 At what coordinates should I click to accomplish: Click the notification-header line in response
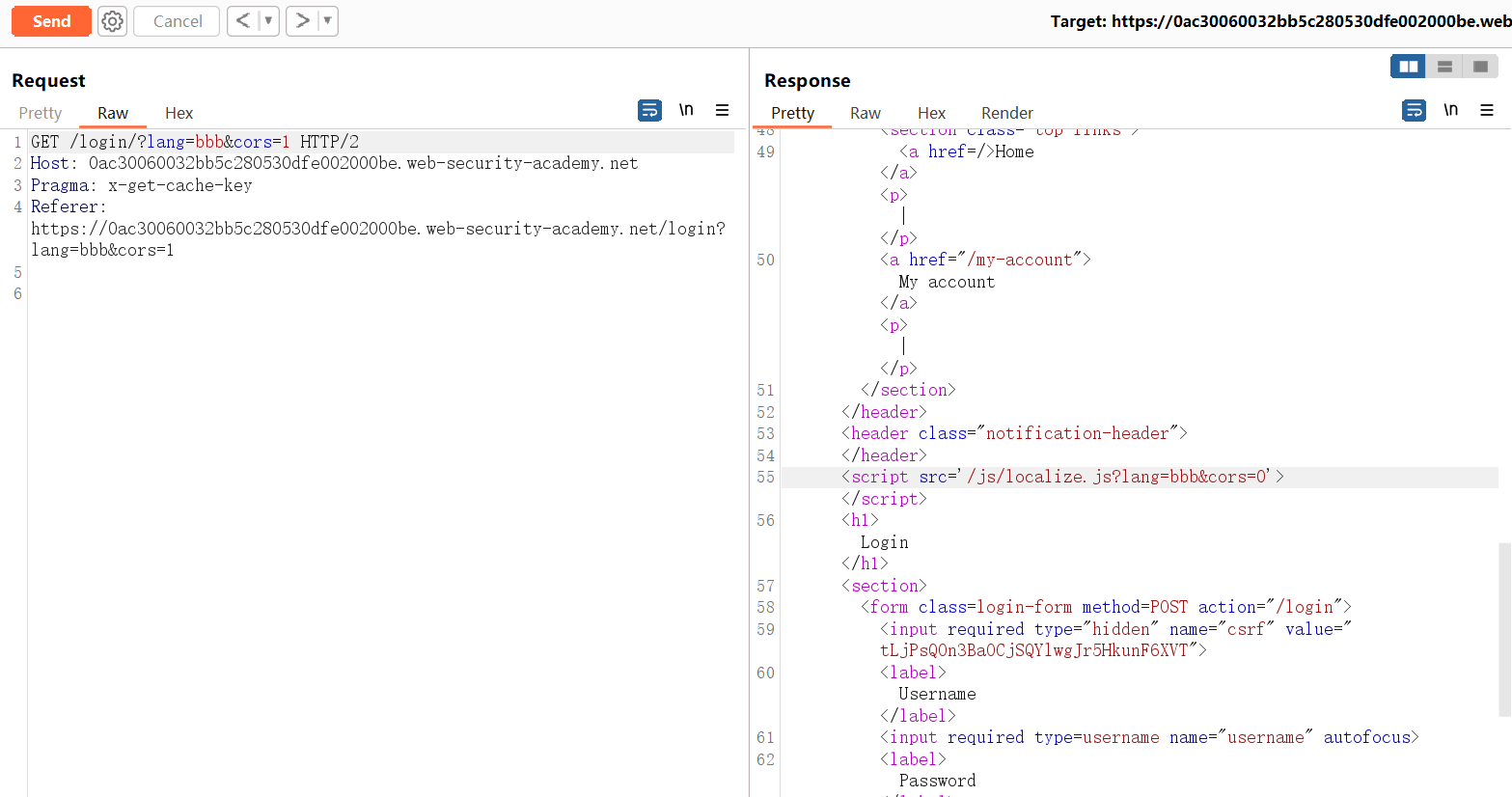(1014, 433)
